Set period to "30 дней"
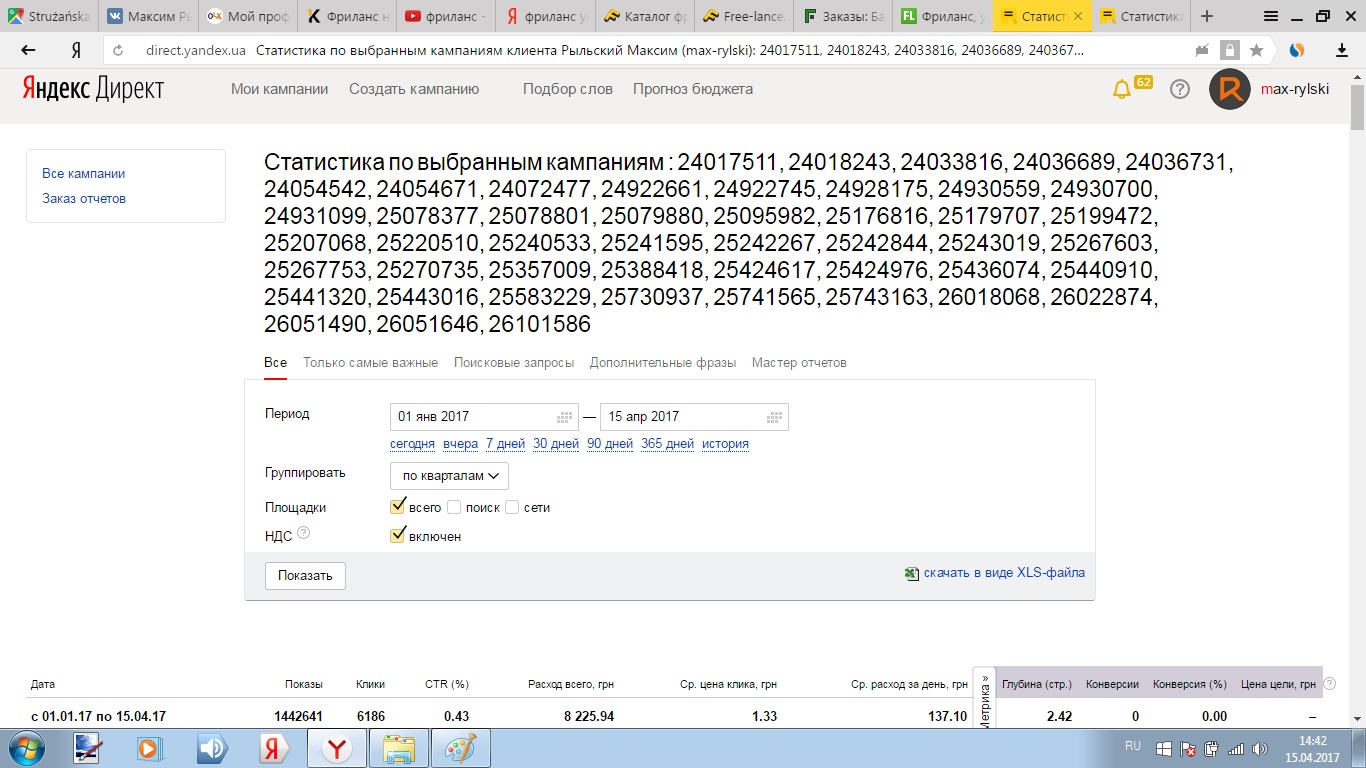This screenshot has height=768, width=1366. [556, 444]
